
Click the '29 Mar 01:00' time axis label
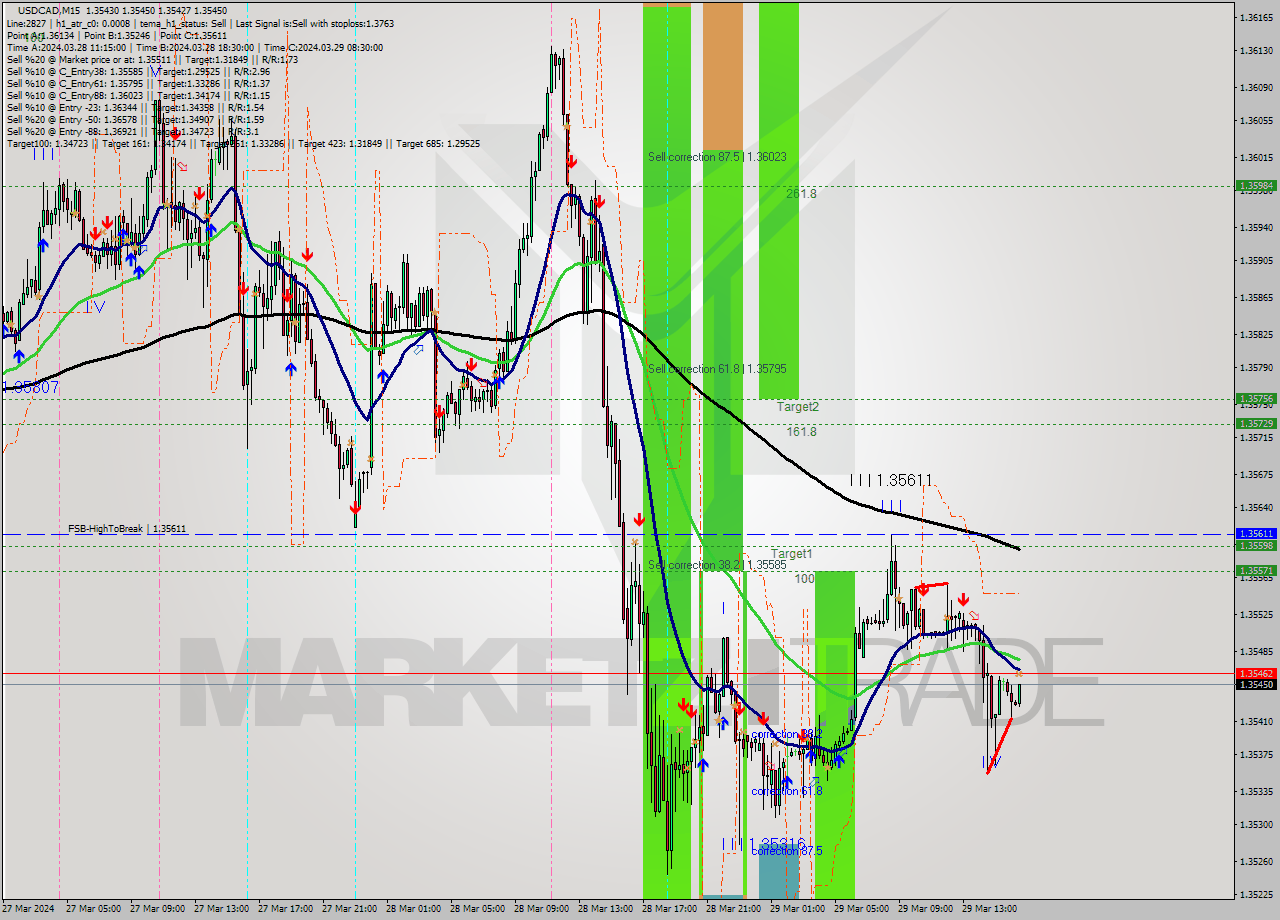tap(797, 909)
